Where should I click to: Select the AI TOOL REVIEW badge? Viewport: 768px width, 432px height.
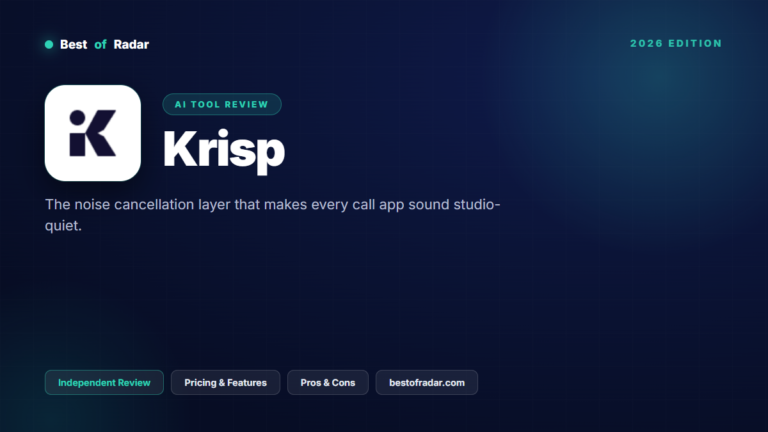click(222, 104)
